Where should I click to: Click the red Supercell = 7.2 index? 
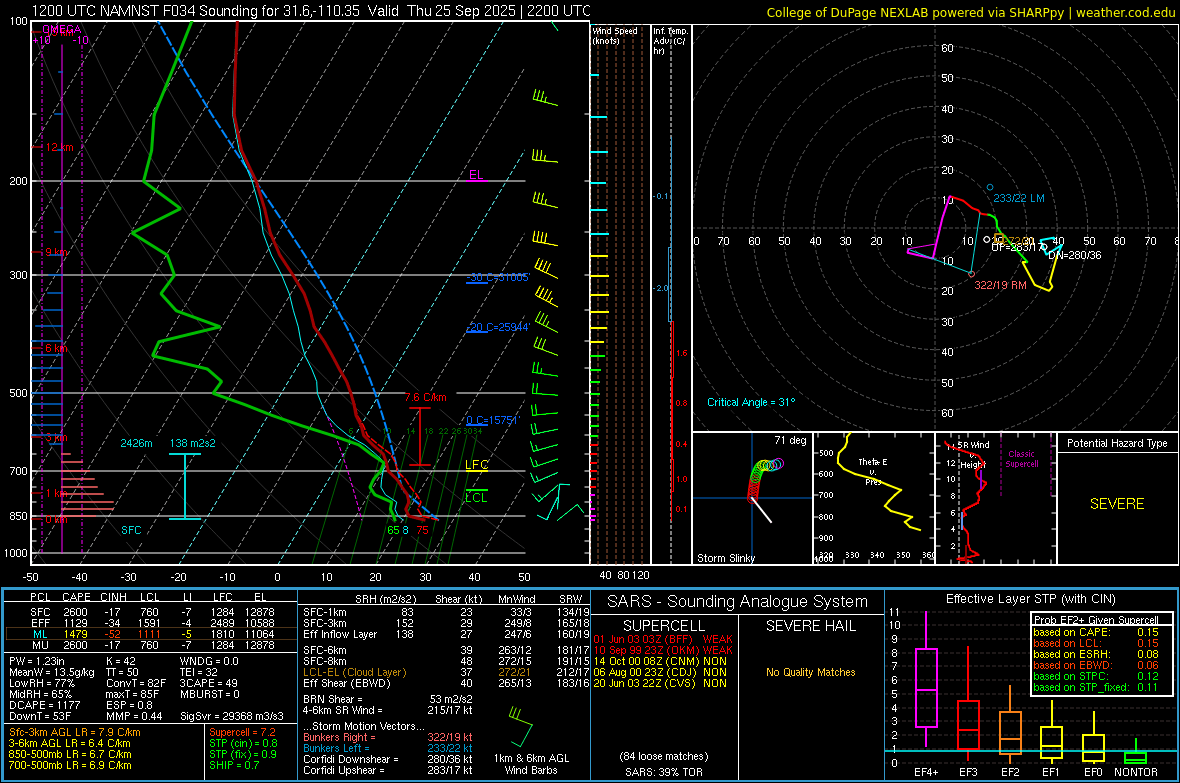242,732
